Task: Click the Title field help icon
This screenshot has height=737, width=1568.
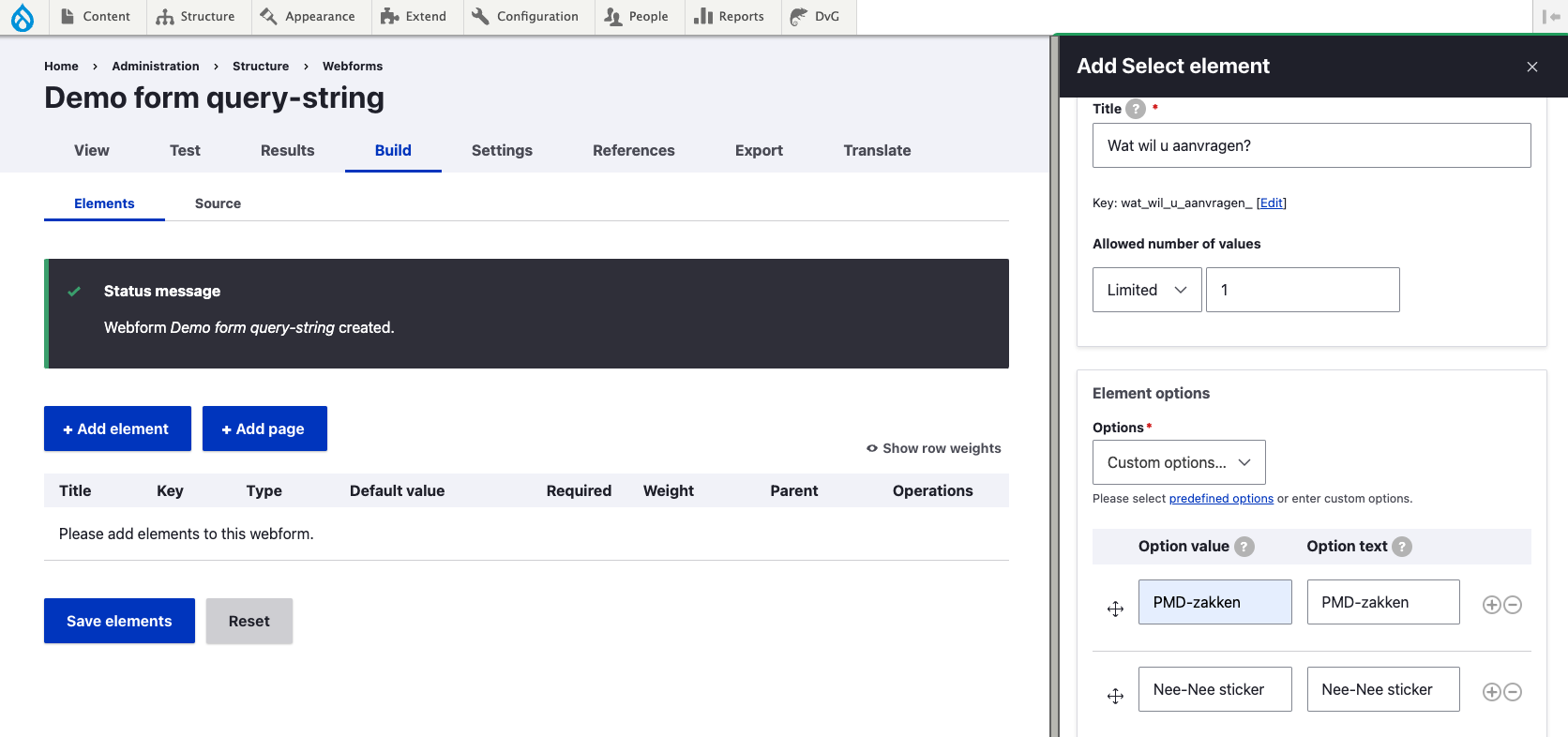Action: coord(1136,109)
